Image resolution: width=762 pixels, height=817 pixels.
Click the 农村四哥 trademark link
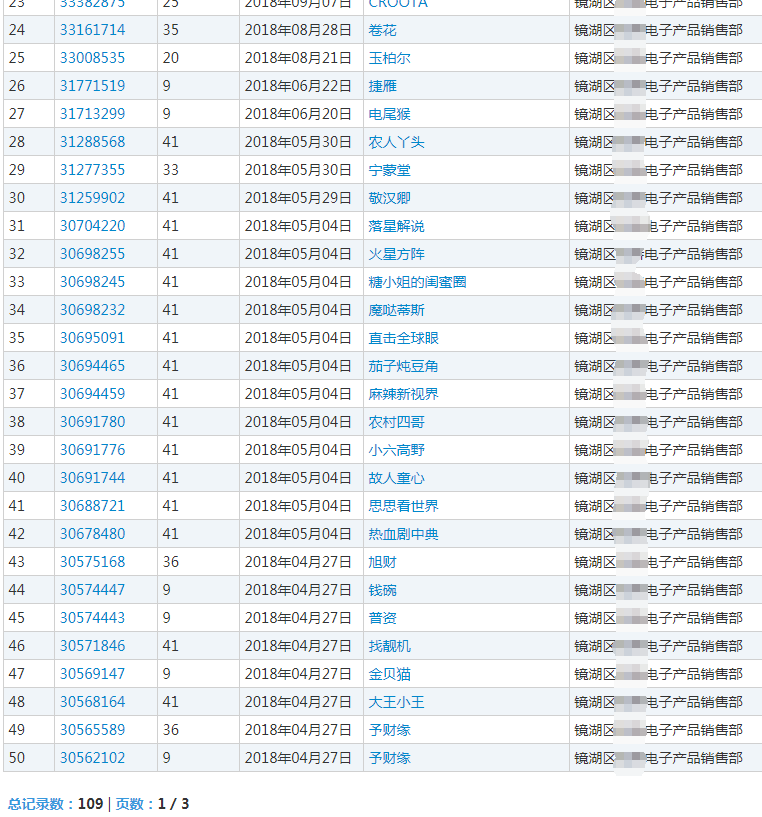(x=396, y=422)
